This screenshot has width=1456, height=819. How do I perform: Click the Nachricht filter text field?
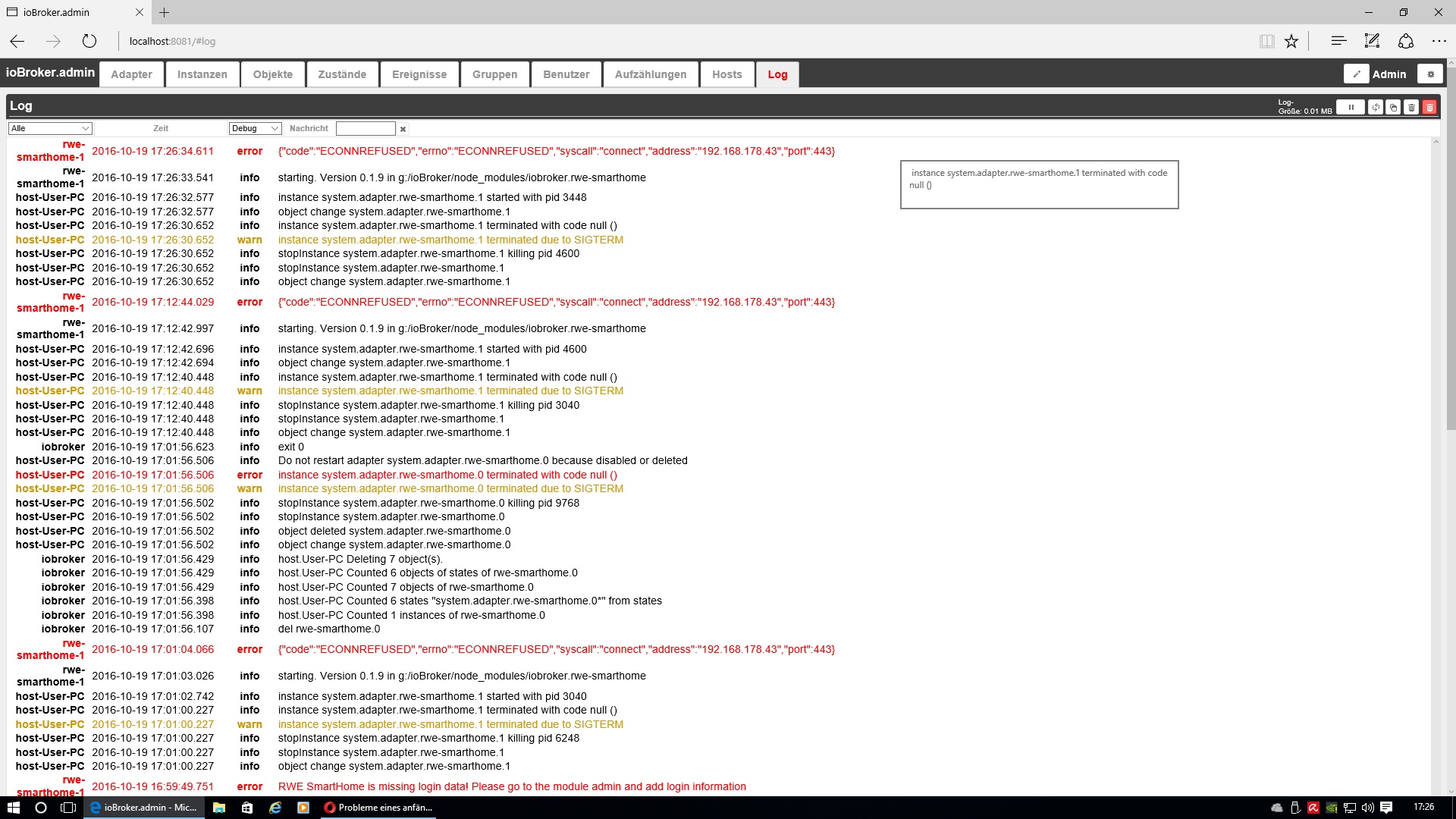point(366,129)
